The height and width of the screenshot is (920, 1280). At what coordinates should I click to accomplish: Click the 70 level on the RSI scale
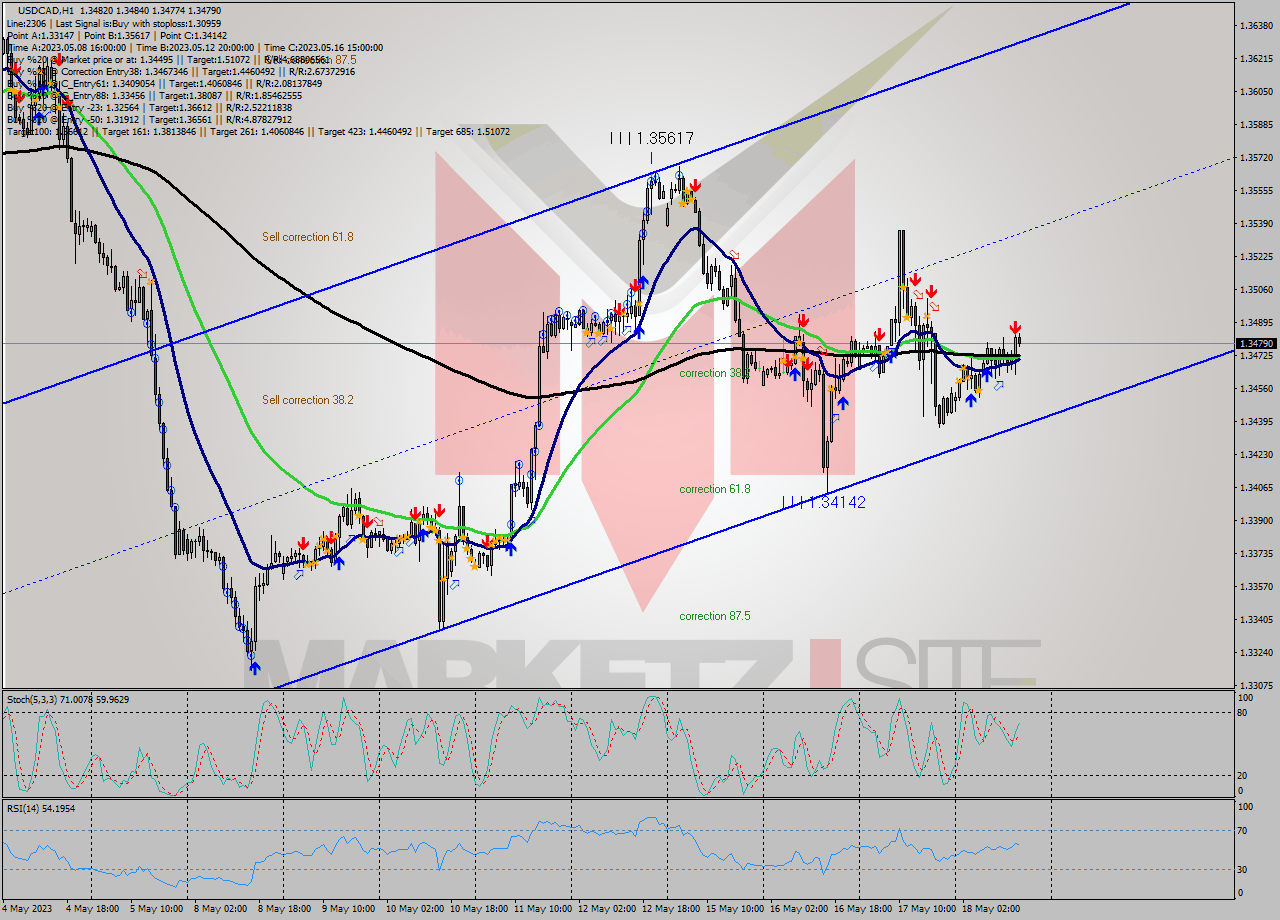coord(1241,830)
